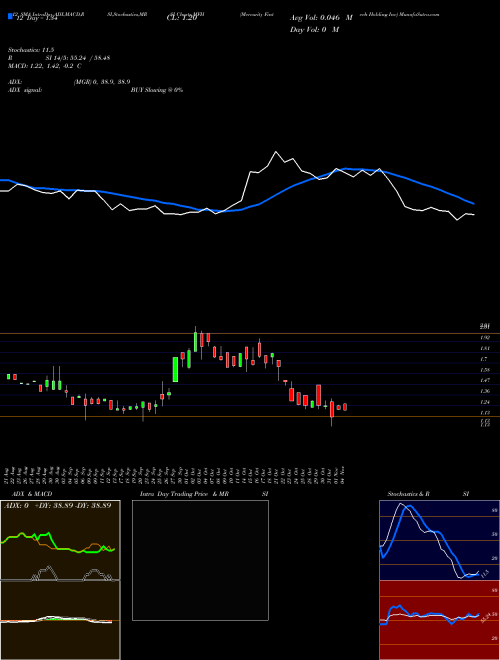The height and width of the screenshot is (660, 500).
Task: Select the 'Stochastics: 11.5' reading
Action: (31, 50)
